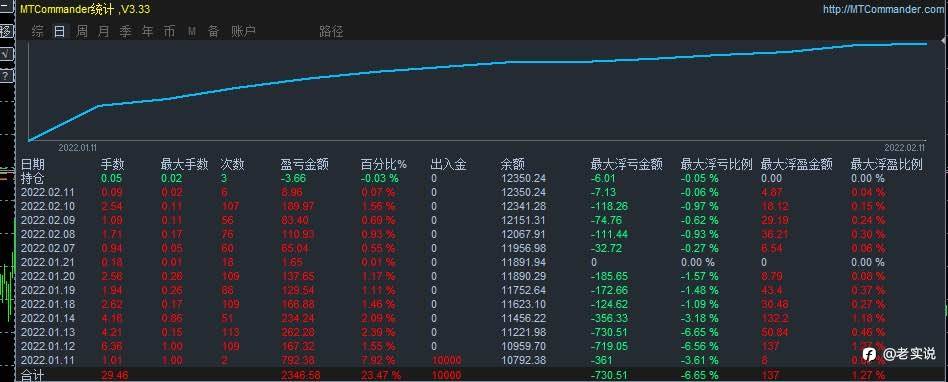Switch to the 季 quarterly tab
The image size is (948, 382).
(x=125, y=31)
